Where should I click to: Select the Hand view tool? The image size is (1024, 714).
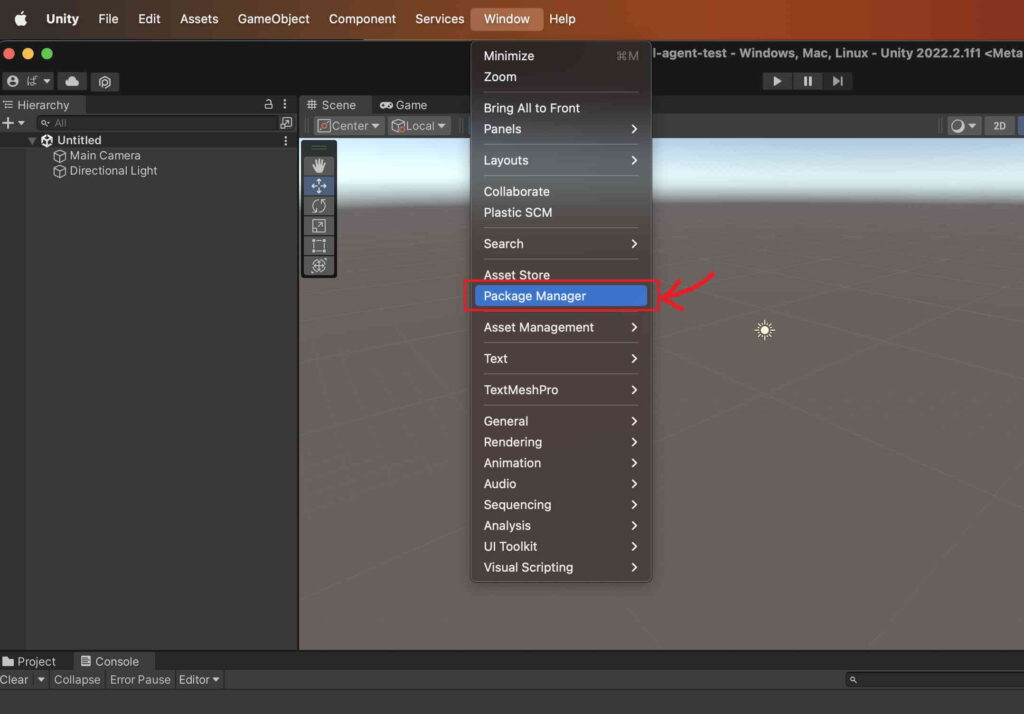click(319, 165)
